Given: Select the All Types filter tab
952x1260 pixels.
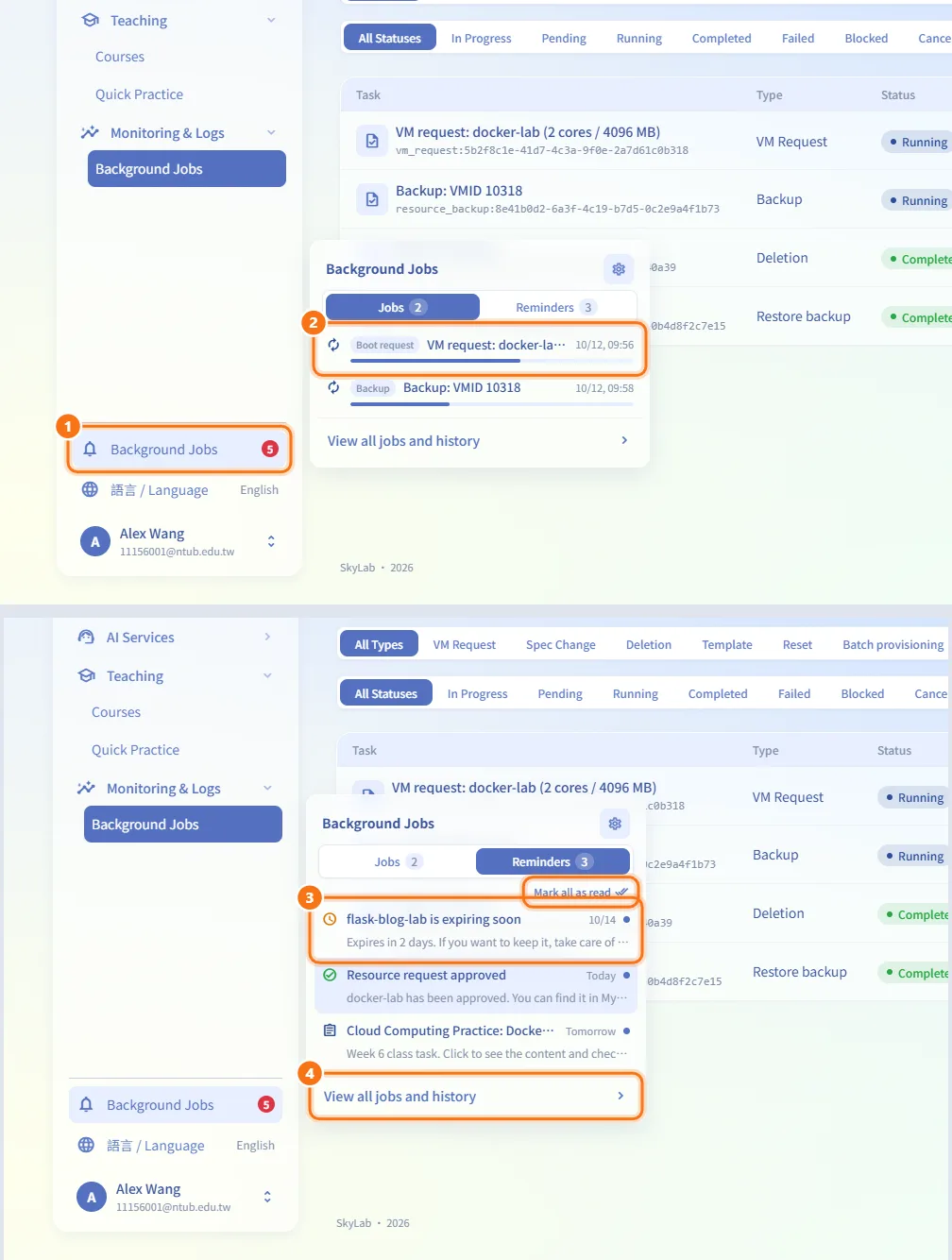Looking at the screenshot, I should (x=379, y=644).
